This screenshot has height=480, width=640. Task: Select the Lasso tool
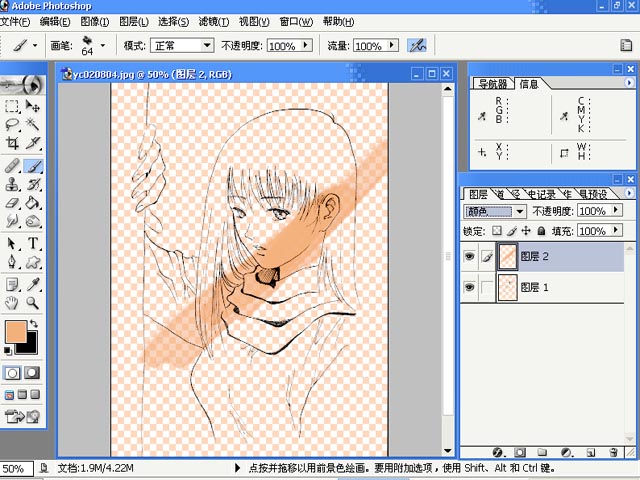coord(12,124)
